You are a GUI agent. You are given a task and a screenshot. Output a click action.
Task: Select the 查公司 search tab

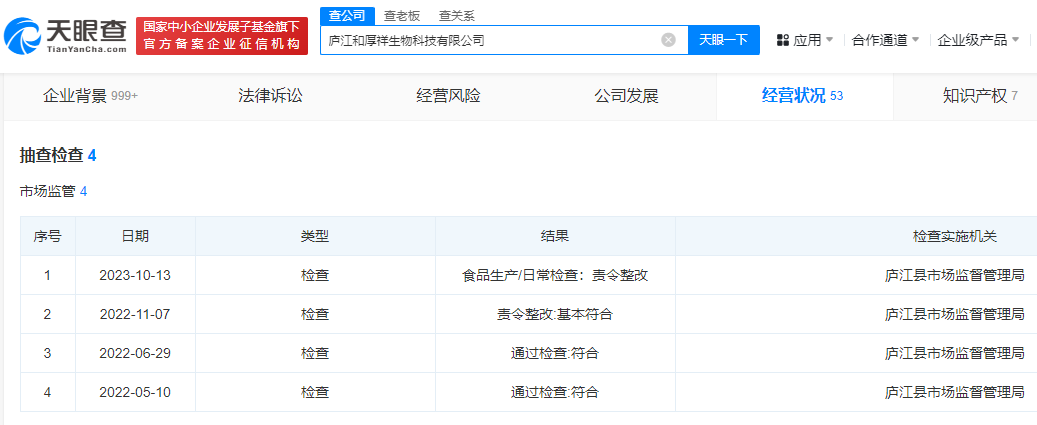349,16
